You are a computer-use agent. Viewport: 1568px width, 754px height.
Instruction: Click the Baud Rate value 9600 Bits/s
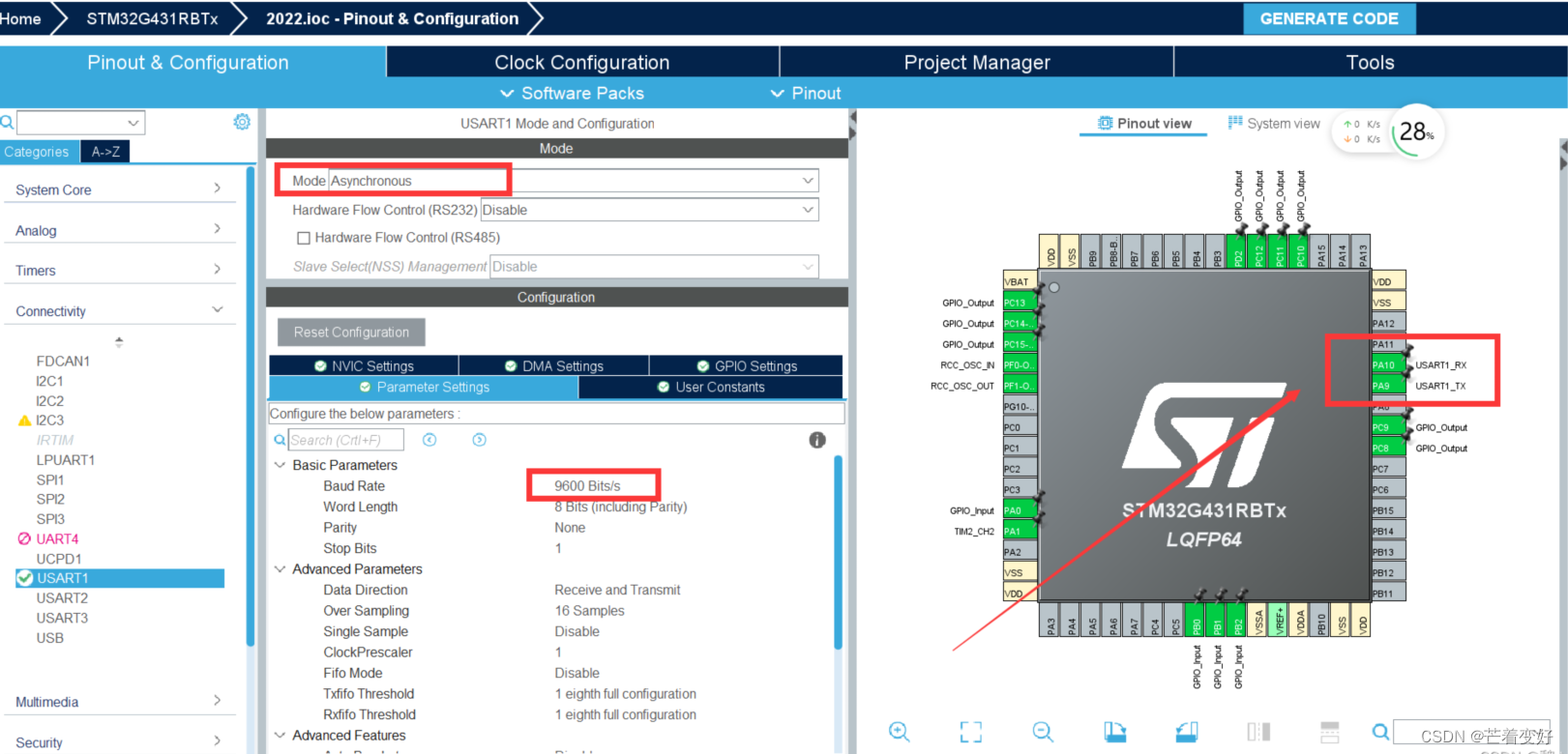tap(587, 485)
